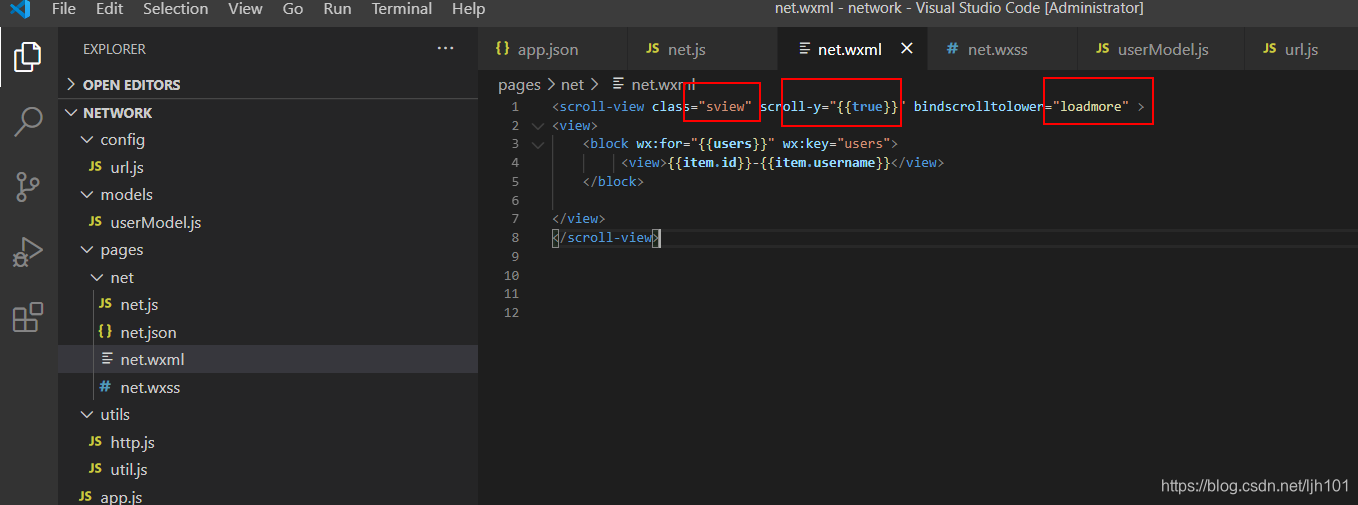The image size is (1358, 505).
Task: Click the wx:for {{users}} expression
Action: 732,144
